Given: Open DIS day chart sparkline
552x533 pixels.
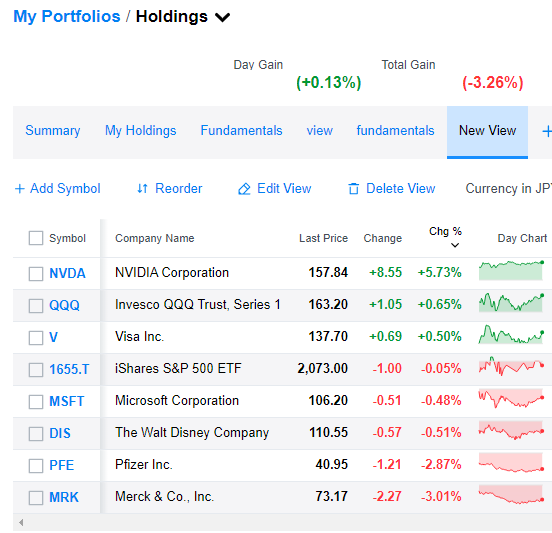Looking at the screenshot, I should pos(511,431).
